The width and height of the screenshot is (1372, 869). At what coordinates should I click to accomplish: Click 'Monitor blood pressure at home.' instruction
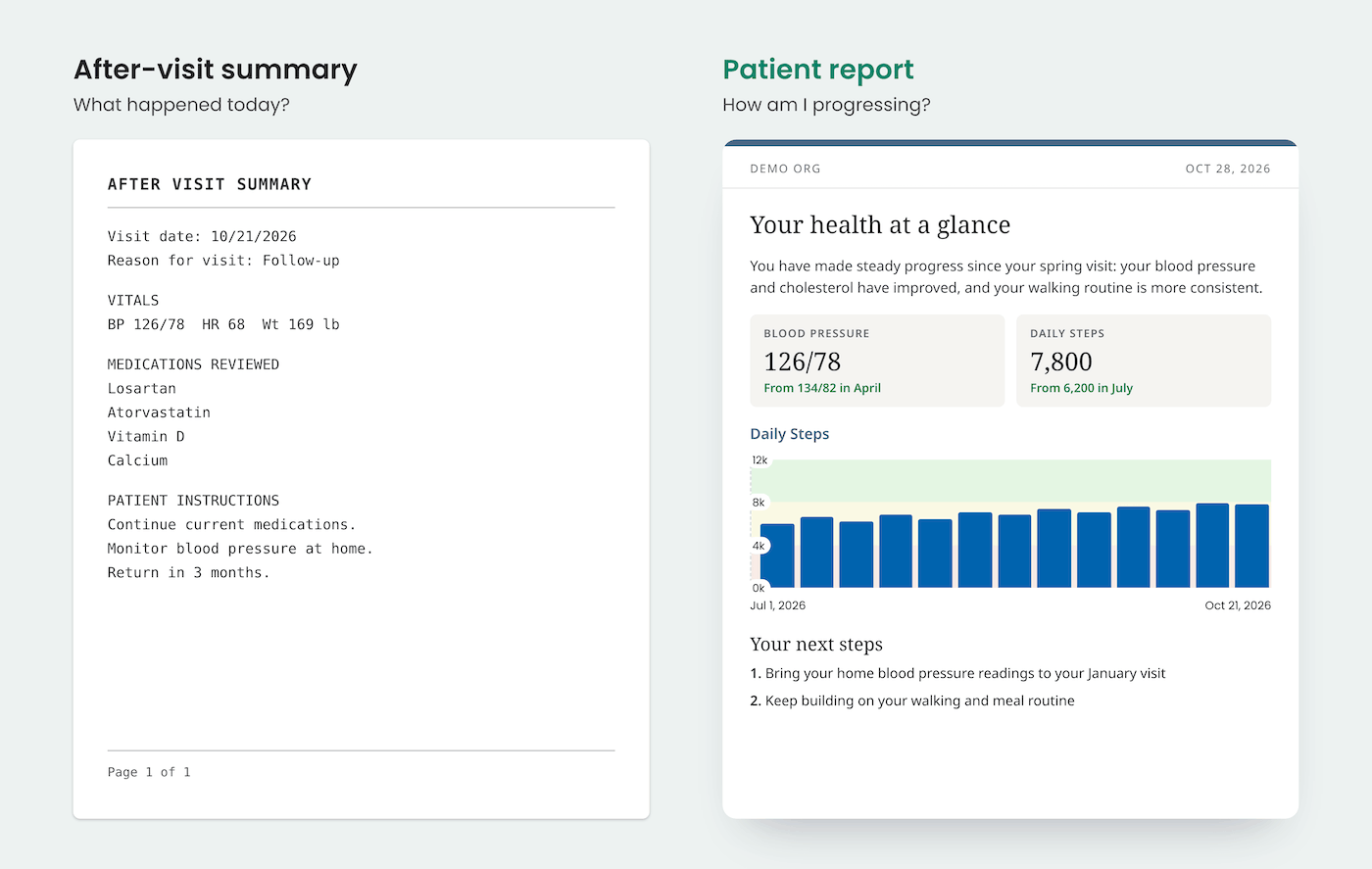(240, 549)
